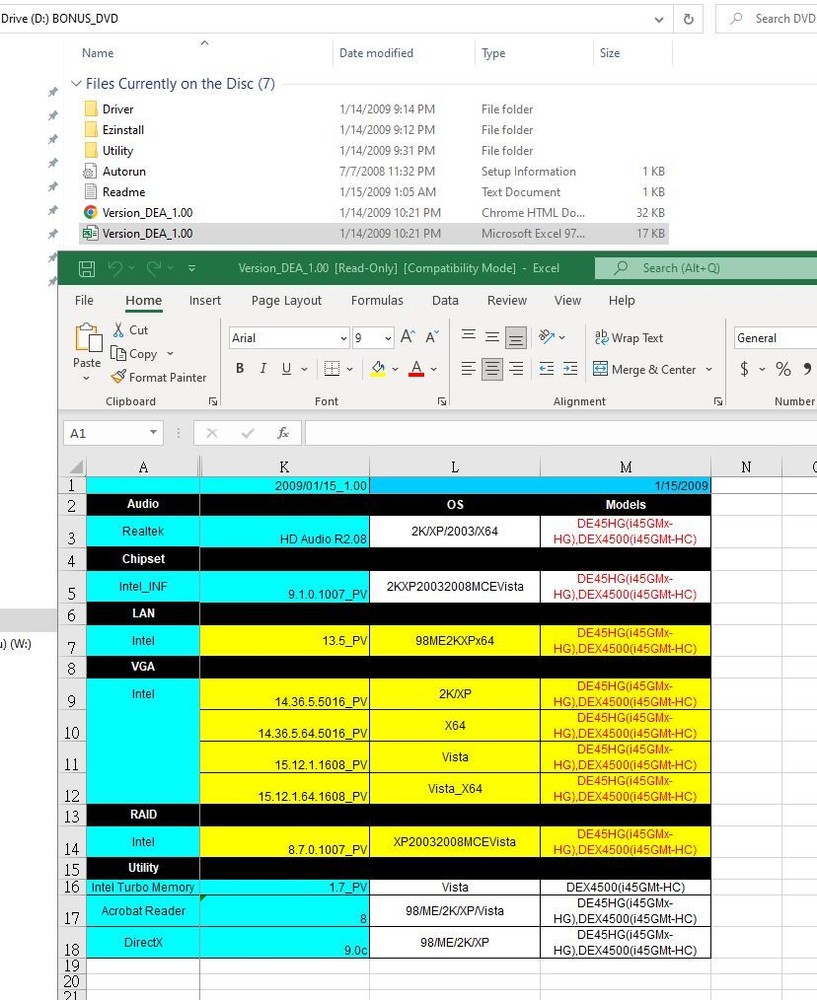Open the Page Layout ribbon tab
Image resolution: width=817 pixels, height=1000 pixels.
286,300
